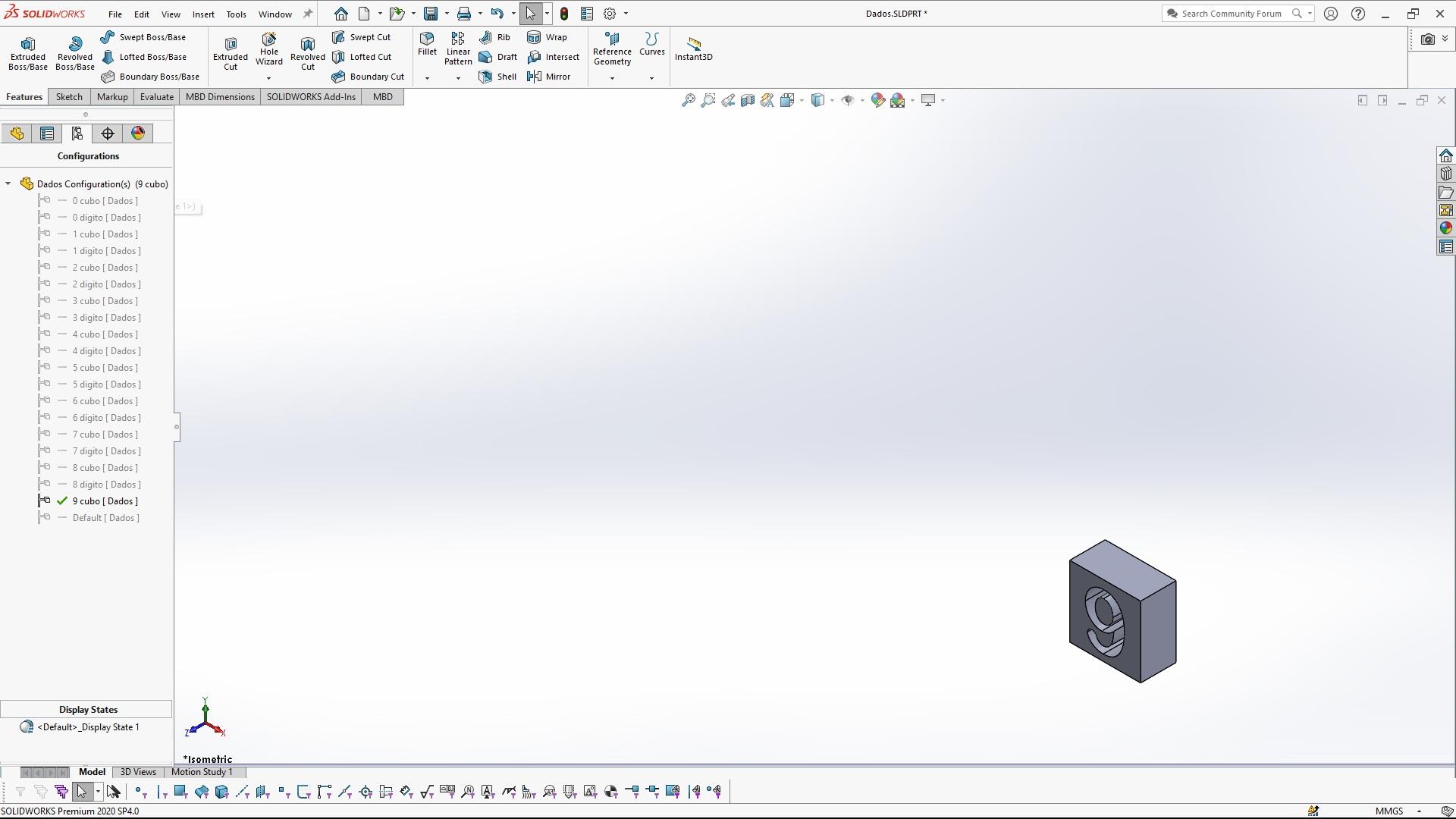Open the File menu
Image resolution: width=1456 pixels, height=819 pixels.
[x=115, y=14]
